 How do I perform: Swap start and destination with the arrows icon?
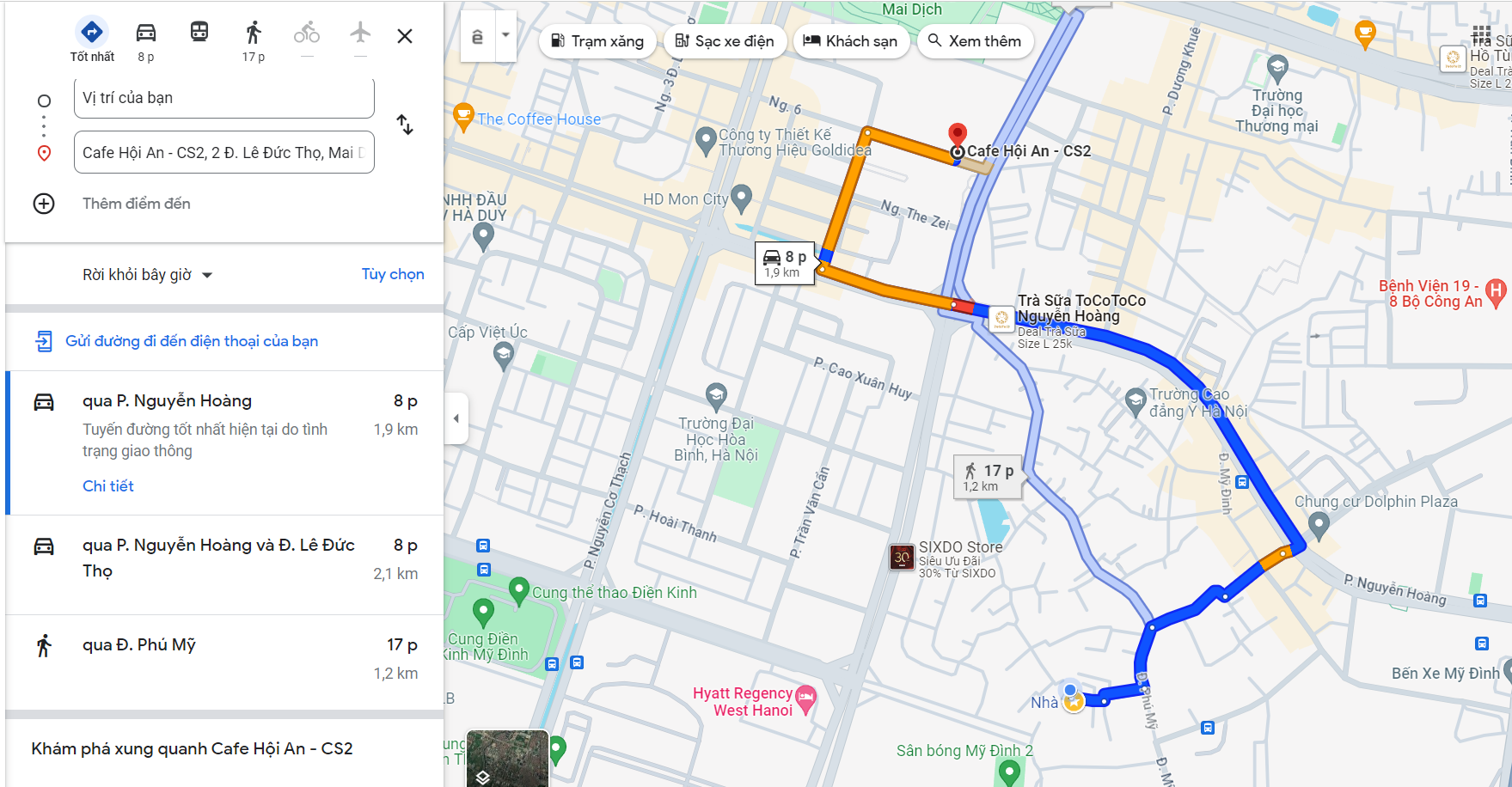click(404, 125)
